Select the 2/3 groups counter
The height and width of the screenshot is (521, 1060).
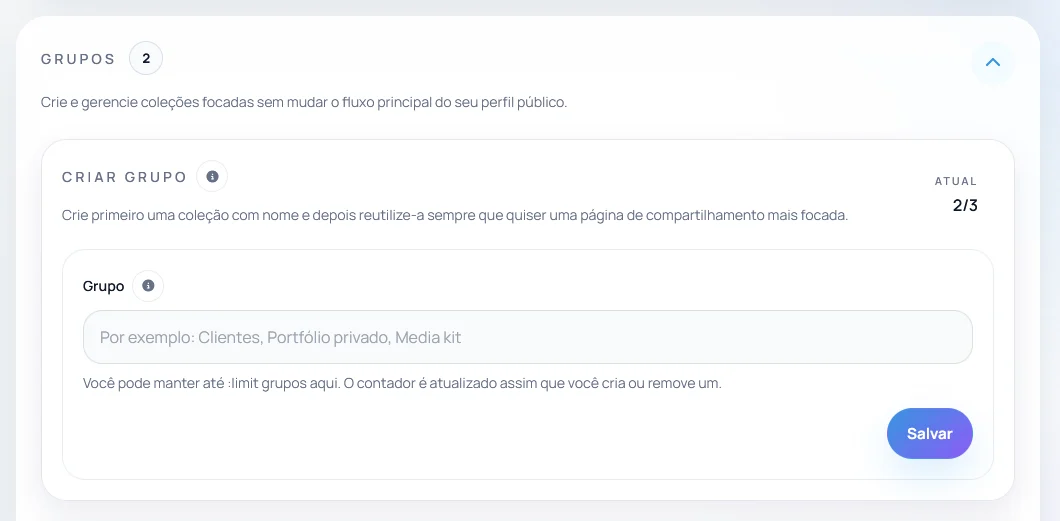pyautogui.click(x=965, y=205)
